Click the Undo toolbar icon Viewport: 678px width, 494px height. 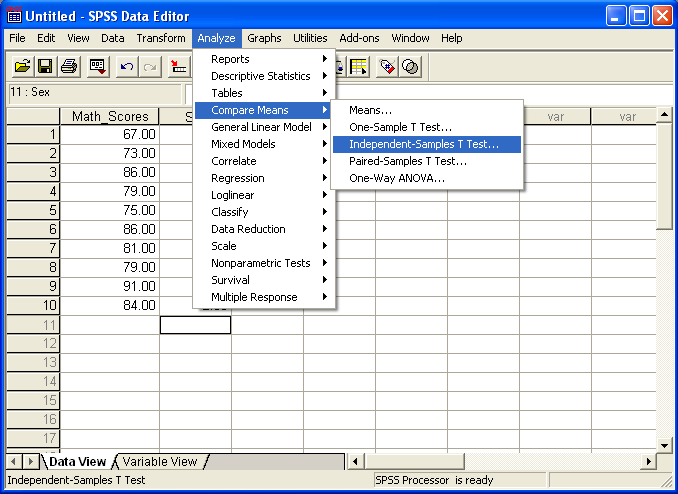[127, 67]
